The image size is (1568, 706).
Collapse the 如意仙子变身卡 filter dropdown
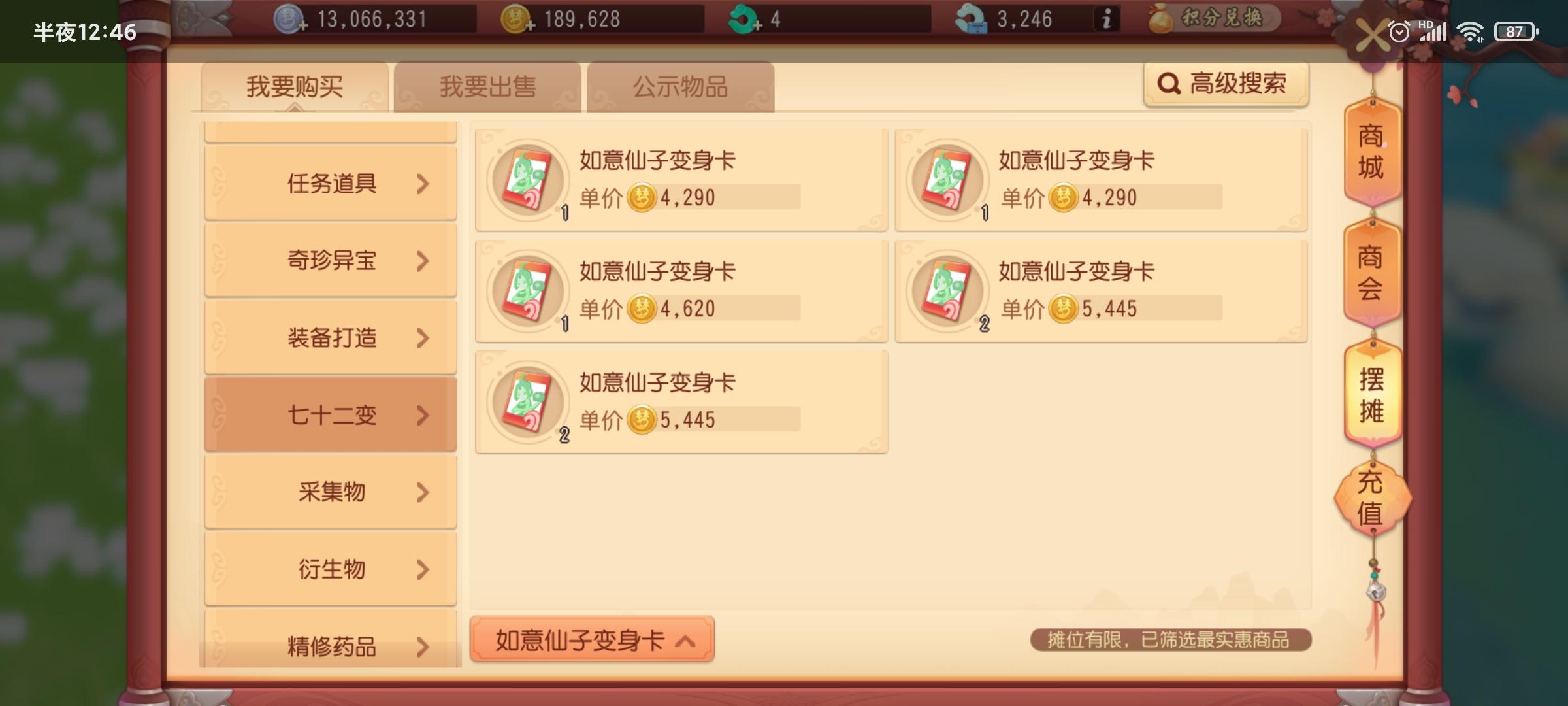(592, 640)
